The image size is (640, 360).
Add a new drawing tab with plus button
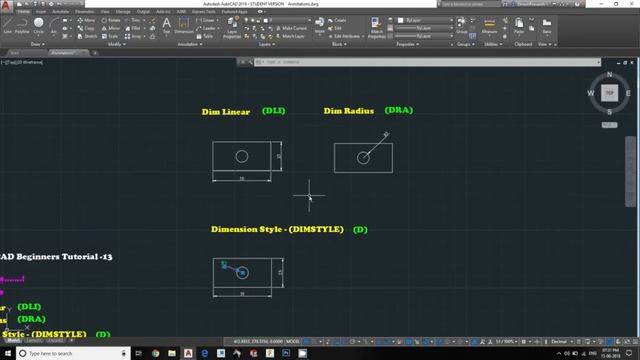[95, 53]
